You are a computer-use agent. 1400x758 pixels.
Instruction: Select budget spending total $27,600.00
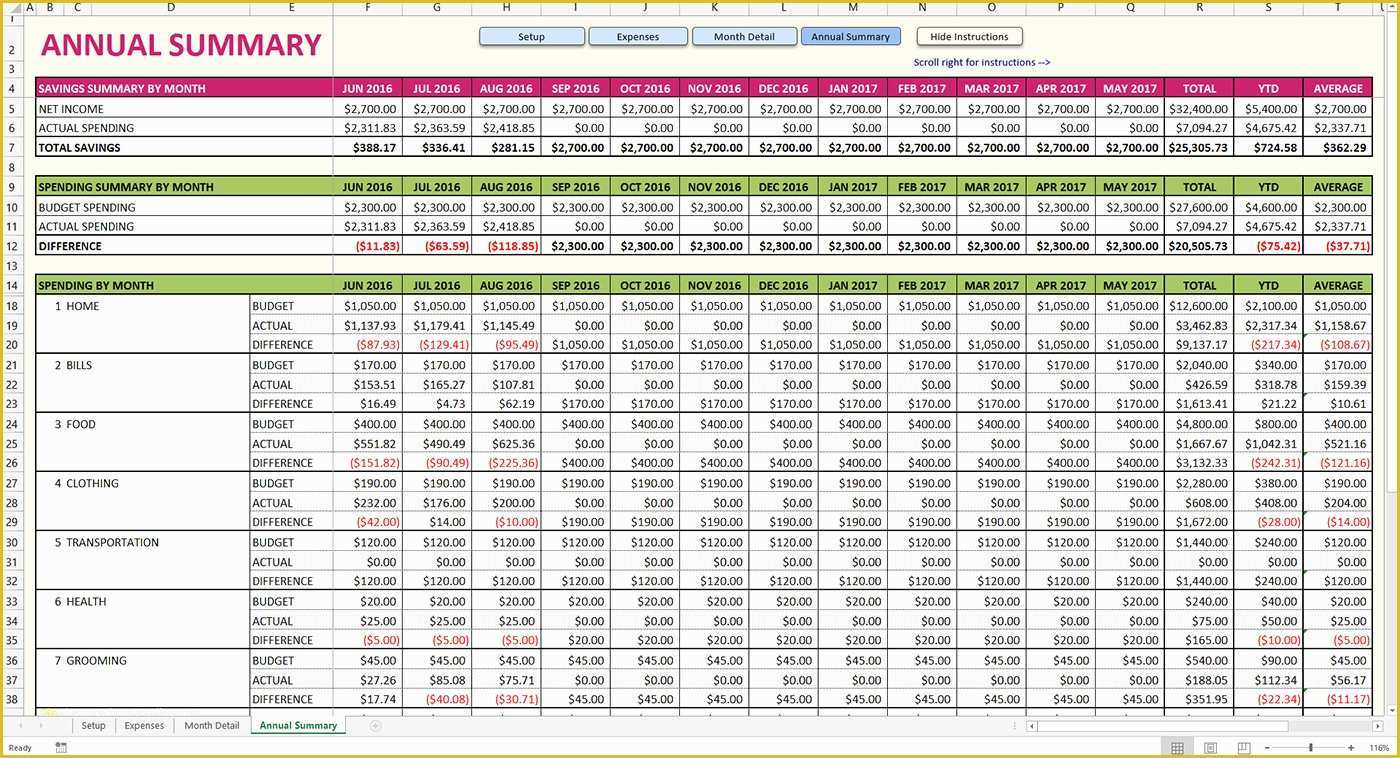point(1199,207)
